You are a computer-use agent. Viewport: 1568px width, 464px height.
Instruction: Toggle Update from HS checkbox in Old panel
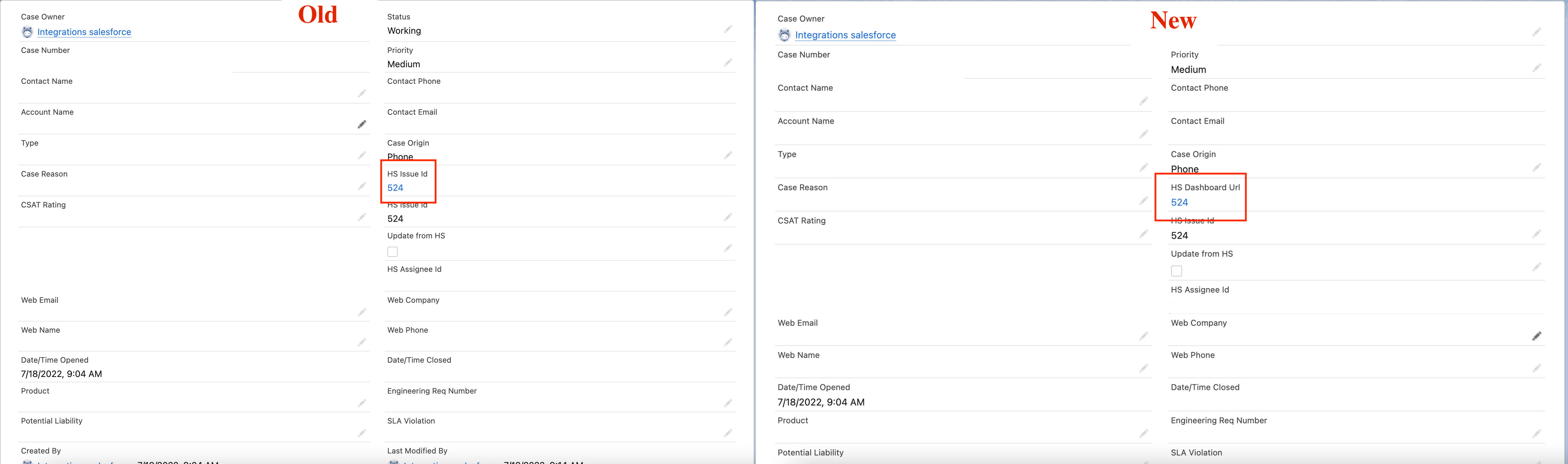point(393,251)
